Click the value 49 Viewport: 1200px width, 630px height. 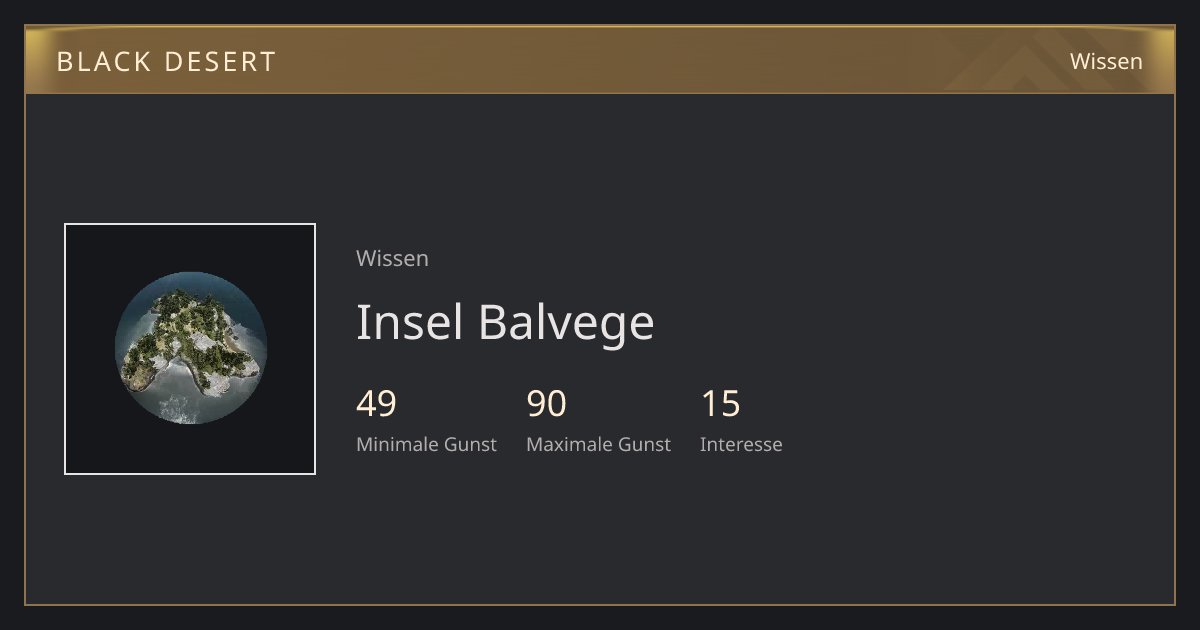click(376, 404)
